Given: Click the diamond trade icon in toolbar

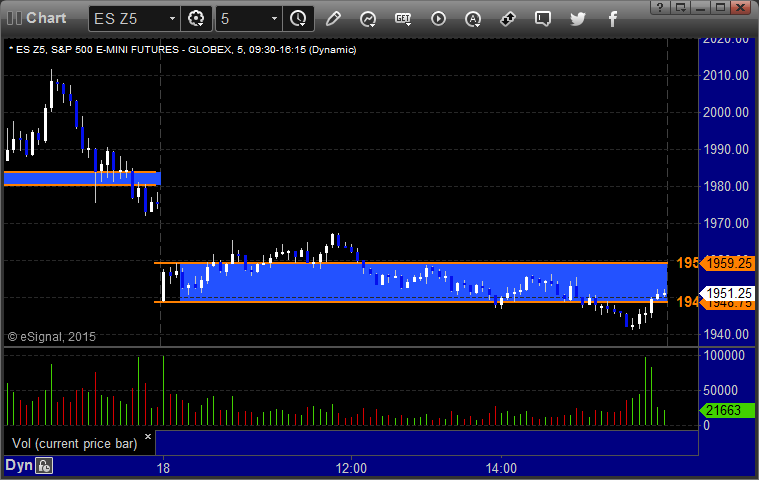Looking at the screenshot, I should click(x=508, y=19).
